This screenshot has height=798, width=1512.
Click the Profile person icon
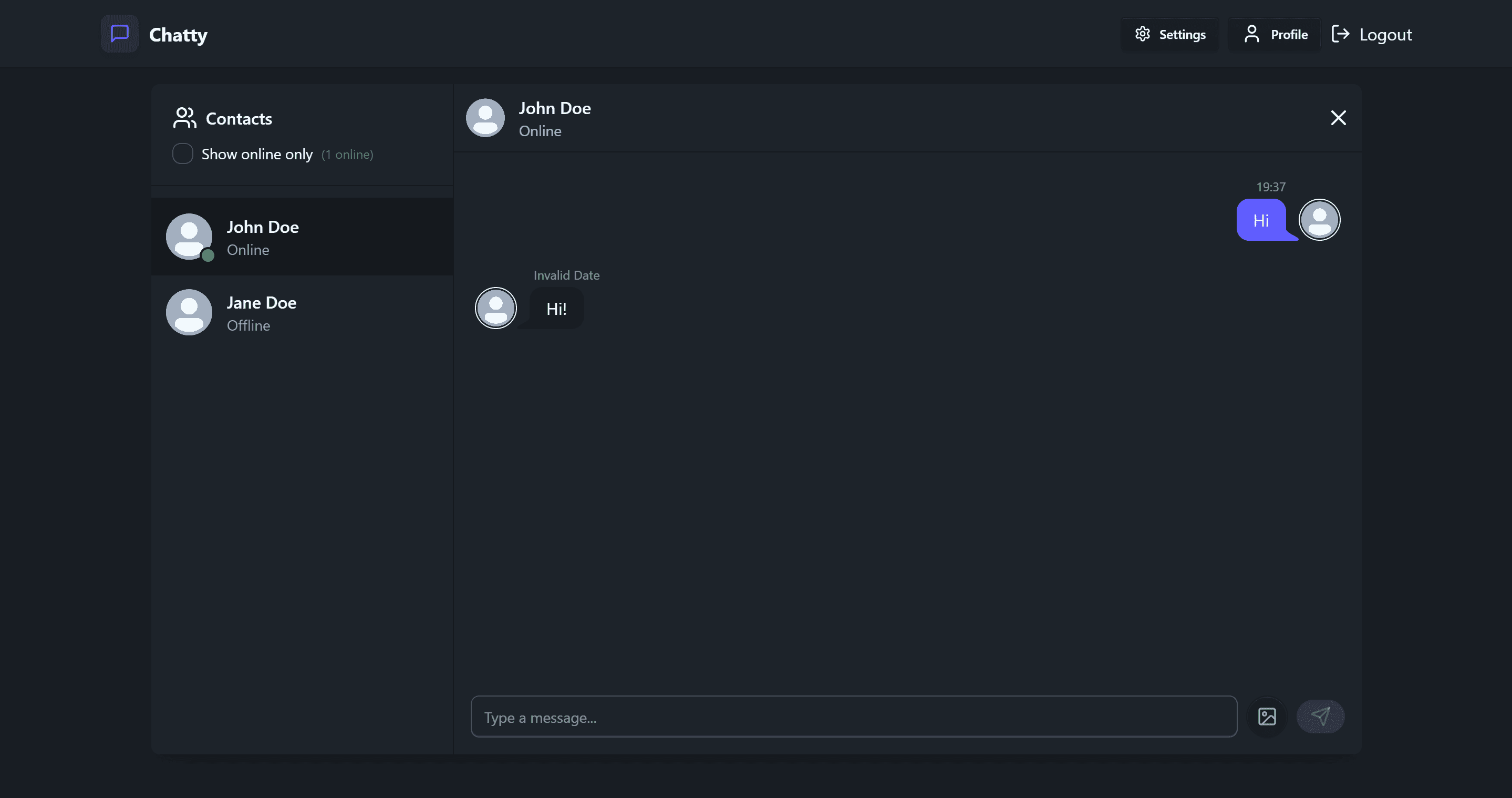(1252, 34)
